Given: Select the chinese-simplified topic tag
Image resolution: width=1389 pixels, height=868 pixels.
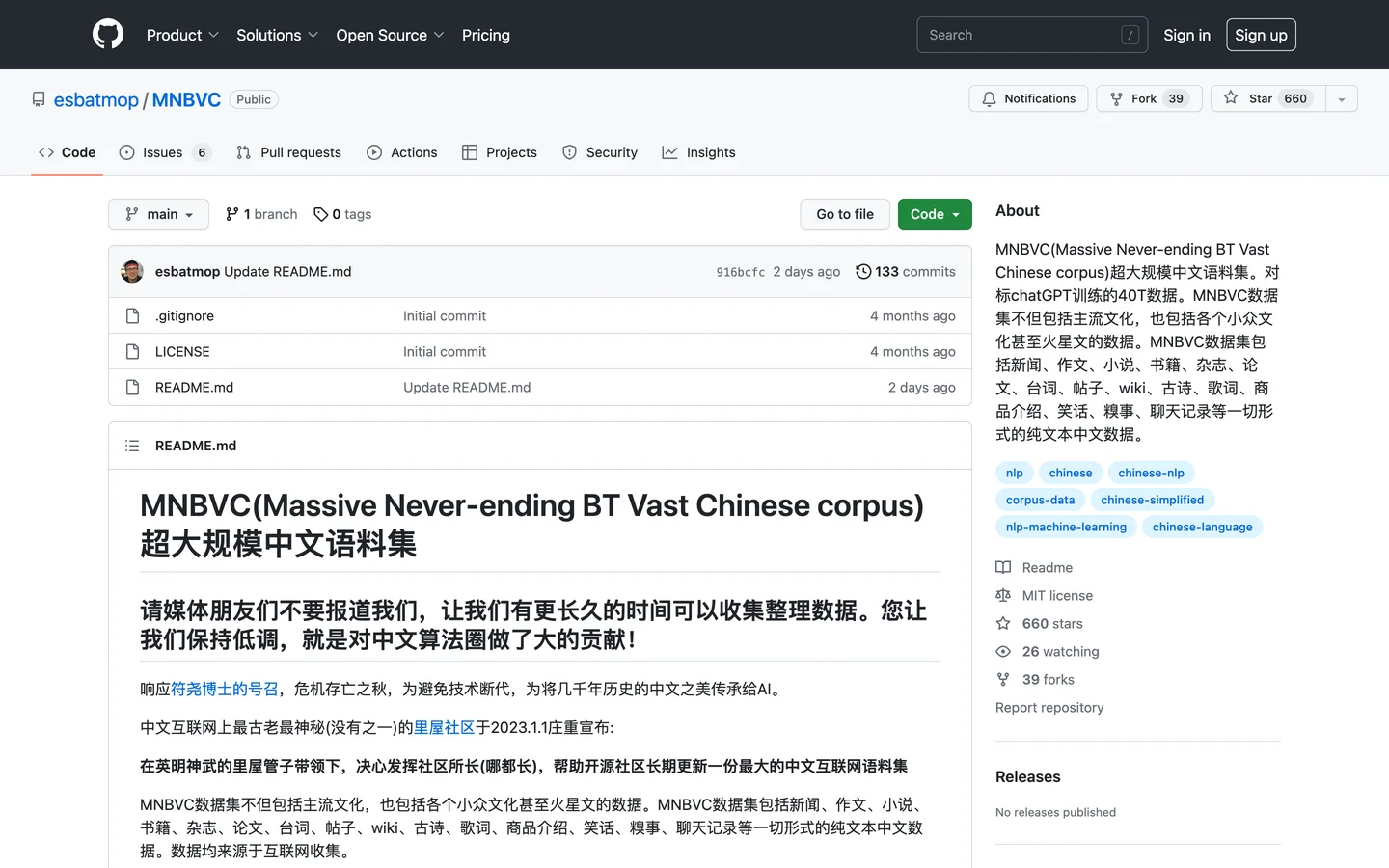Looking at the screenshot, I should tap(1152, 500).
